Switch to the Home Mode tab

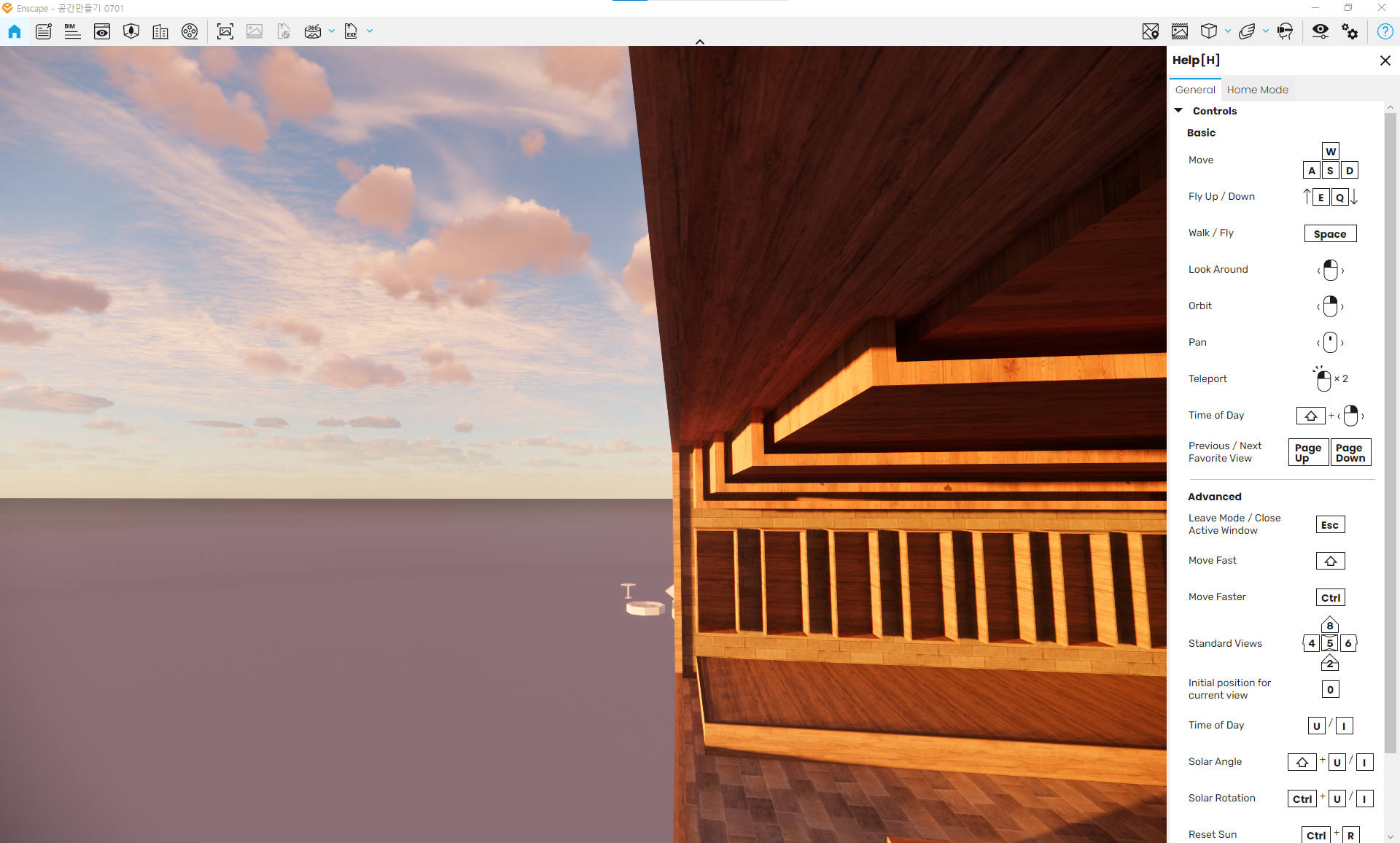point(1257,90)
